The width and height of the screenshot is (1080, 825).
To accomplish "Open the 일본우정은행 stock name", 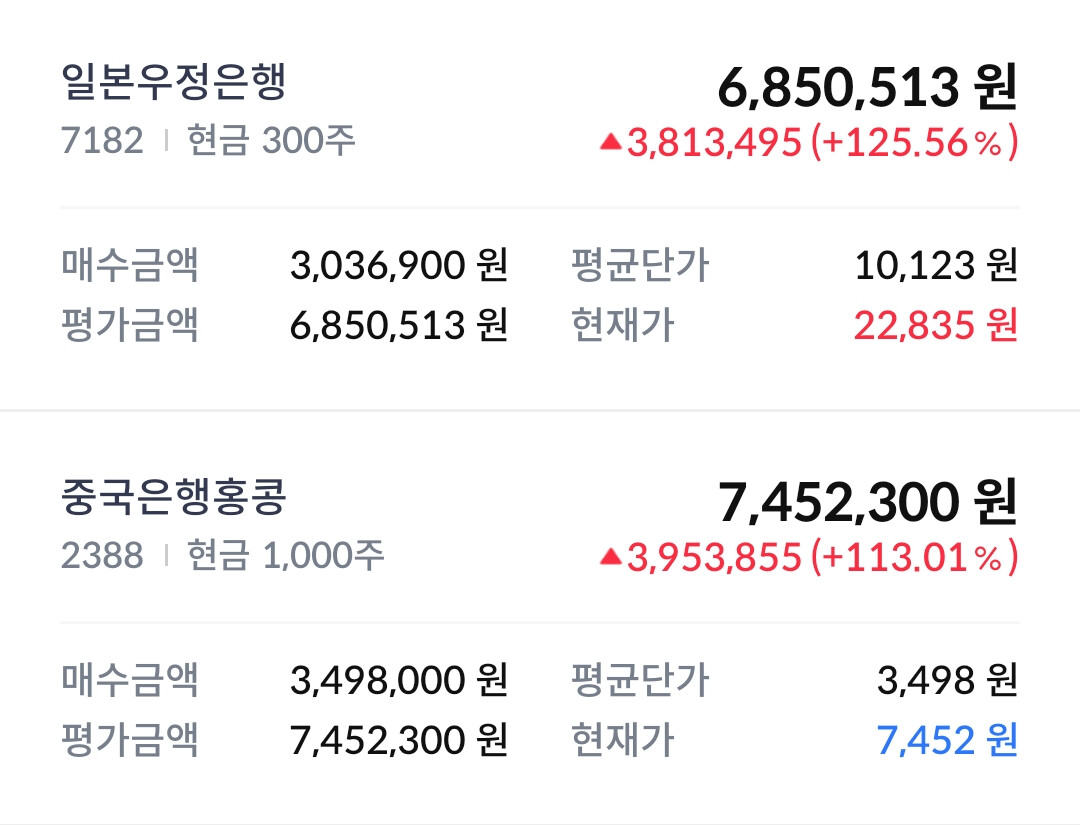I will click(x=174, y=82).
